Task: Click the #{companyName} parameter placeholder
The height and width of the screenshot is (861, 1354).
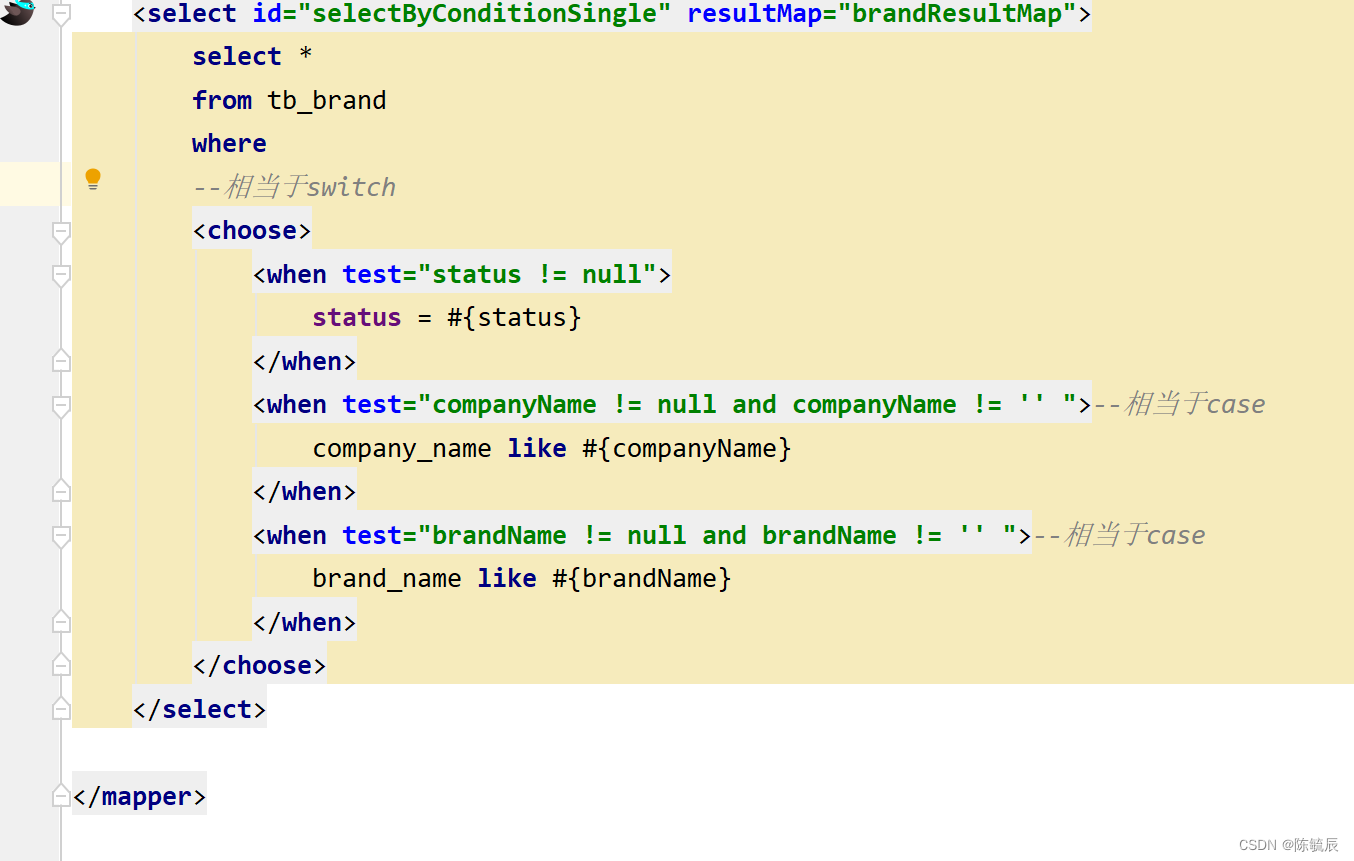Action: (x=687, y=448)
